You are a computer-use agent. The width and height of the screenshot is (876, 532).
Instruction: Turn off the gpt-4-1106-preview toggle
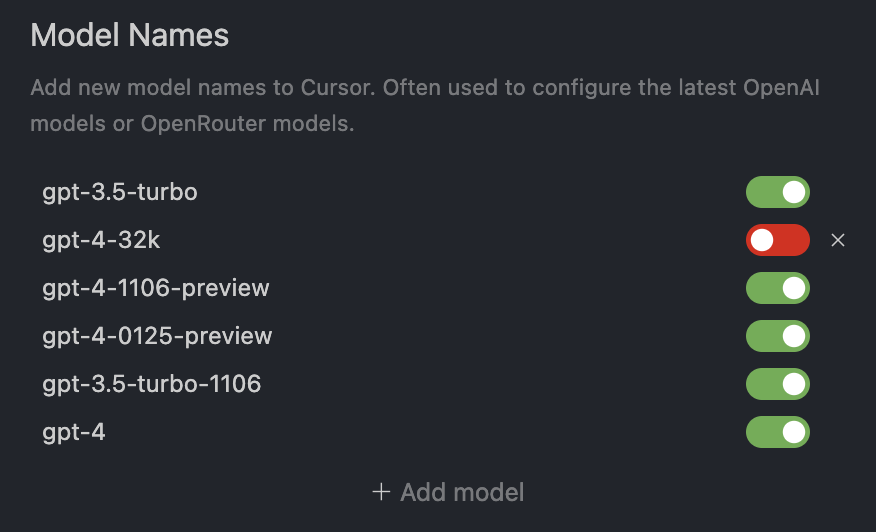click(777, 288)
